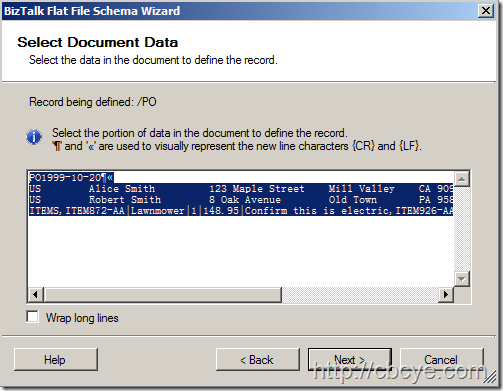Screen dimensions: 503x391
Task: Enable the Wrap long lines checkbox
Action: click(33, 317)
